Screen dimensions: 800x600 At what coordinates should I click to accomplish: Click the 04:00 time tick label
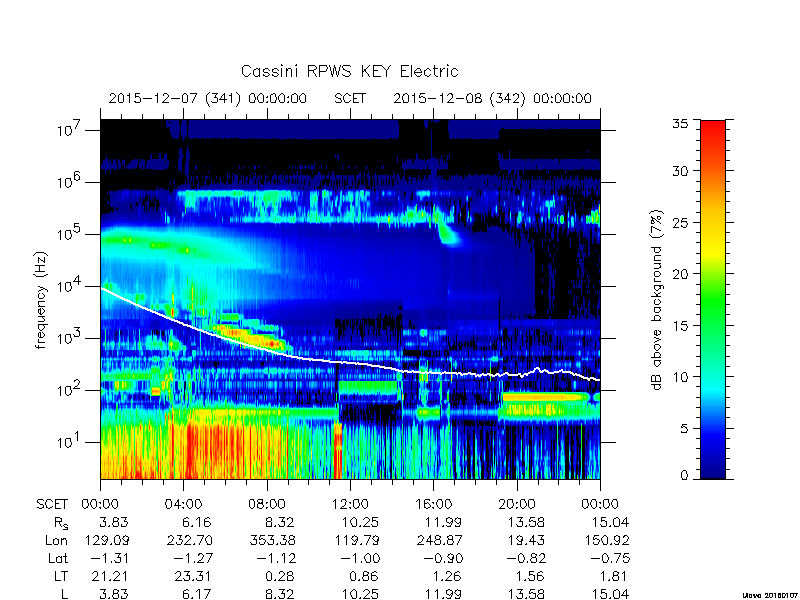pos(183,505)
